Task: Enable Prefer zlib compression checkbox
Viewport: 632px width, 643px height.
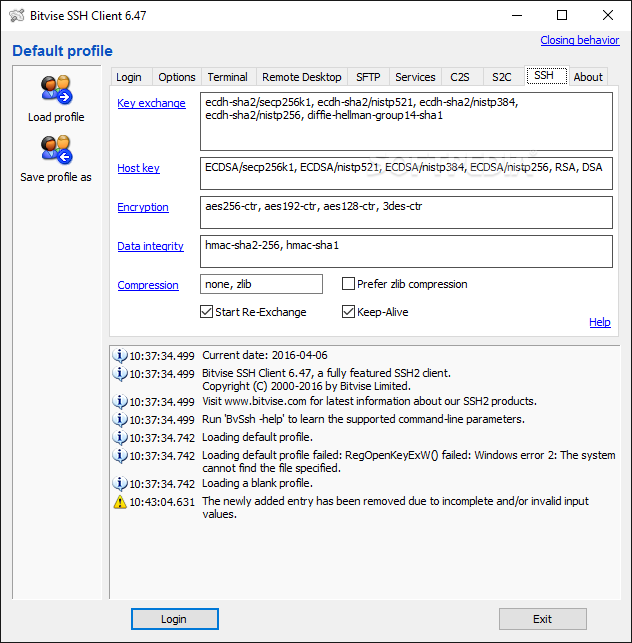Action: tap(348, 284)
